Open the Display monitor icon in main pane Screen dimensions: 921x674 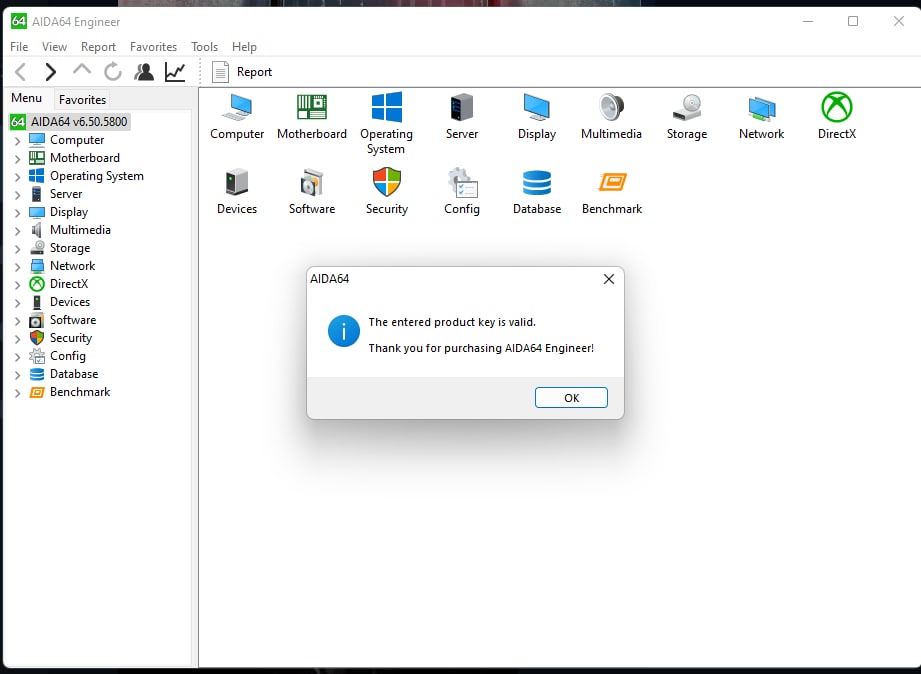tap(536, 108)
